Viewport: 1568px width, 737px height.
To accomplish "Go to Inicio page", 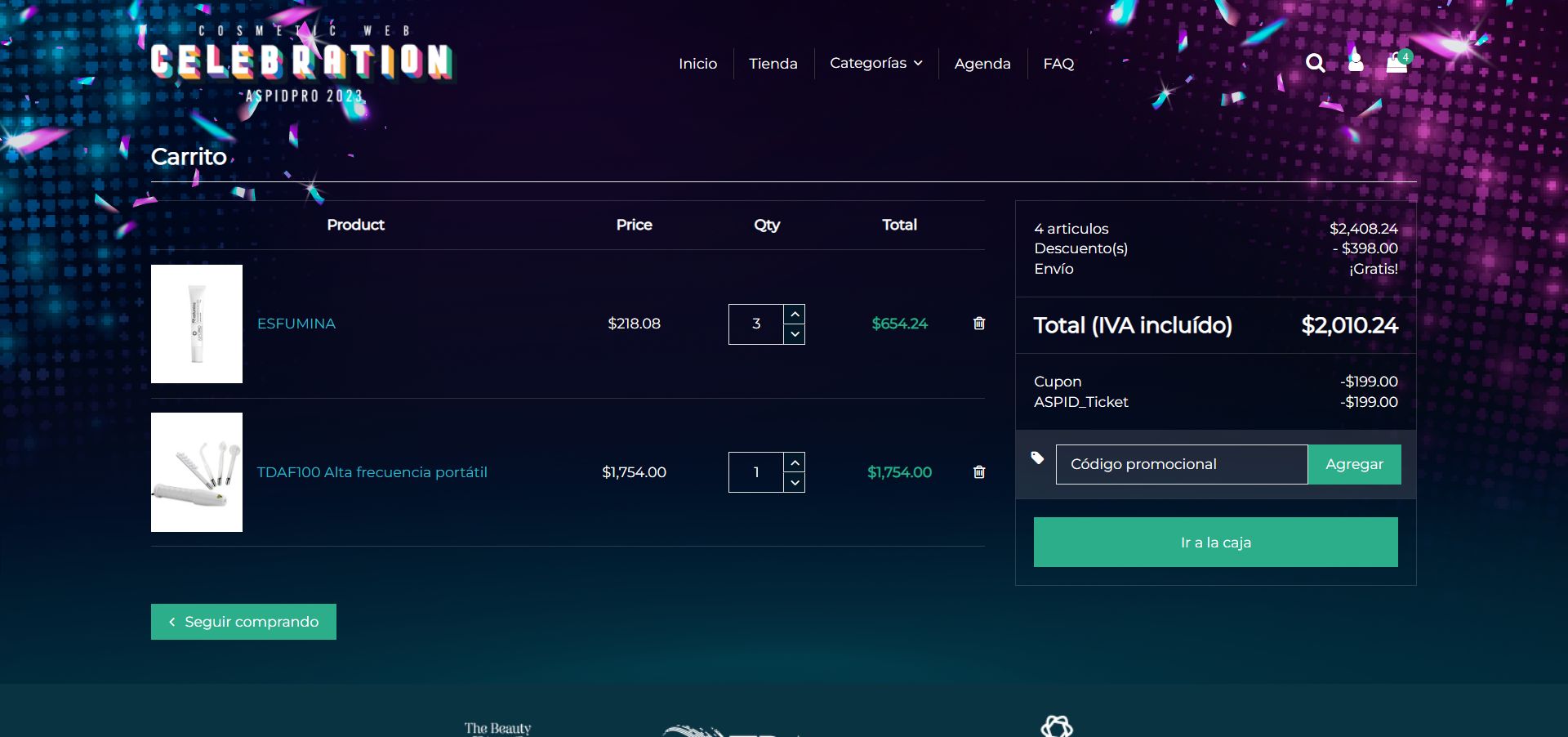I will pos(697,64).
